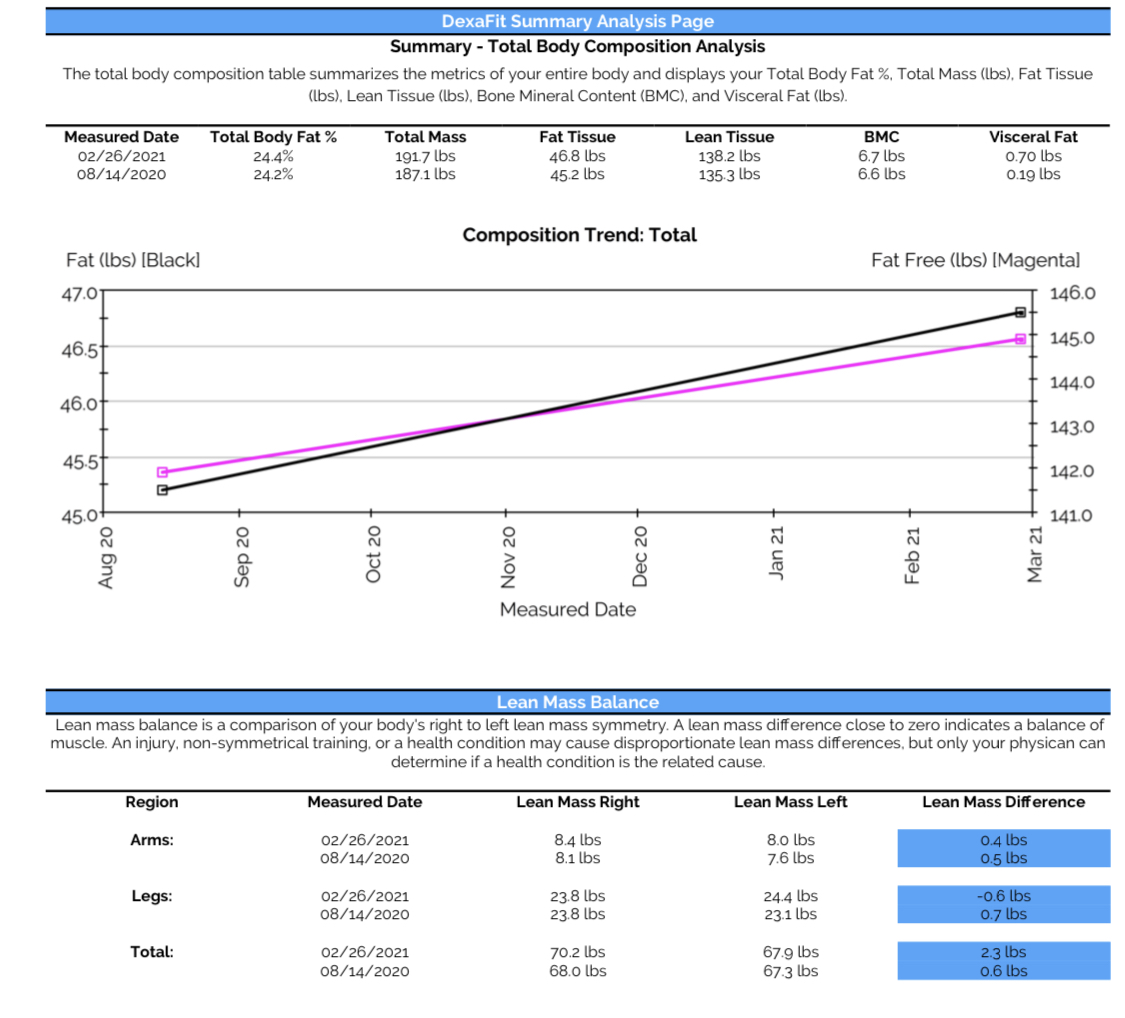Click the Lean Mass Difference column header
The image size is (1125, 1018).
tap(1004, 802)
